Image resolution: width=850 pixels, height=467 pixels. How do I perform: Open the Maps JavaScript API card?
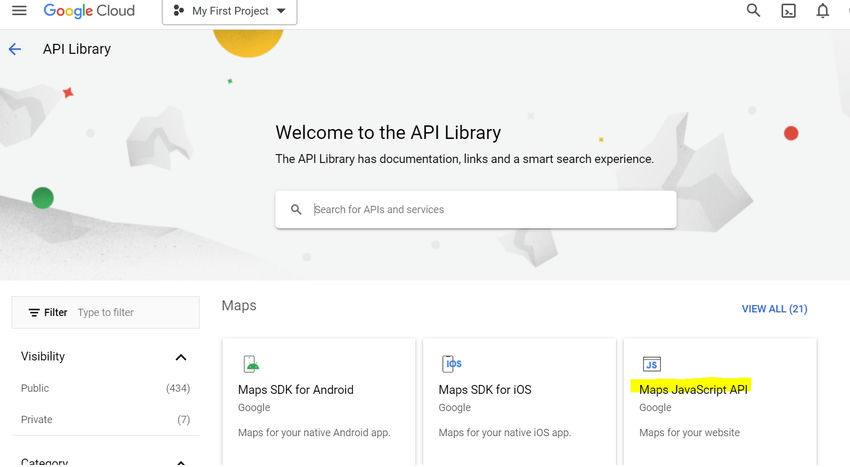(x=720, y=402)
